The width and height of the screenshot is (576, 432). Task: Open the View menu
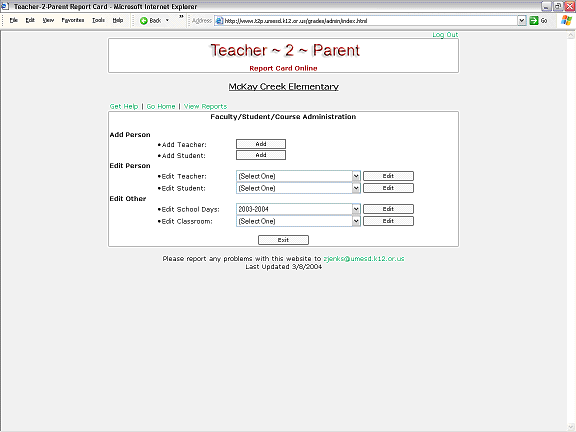pos(48,21)
